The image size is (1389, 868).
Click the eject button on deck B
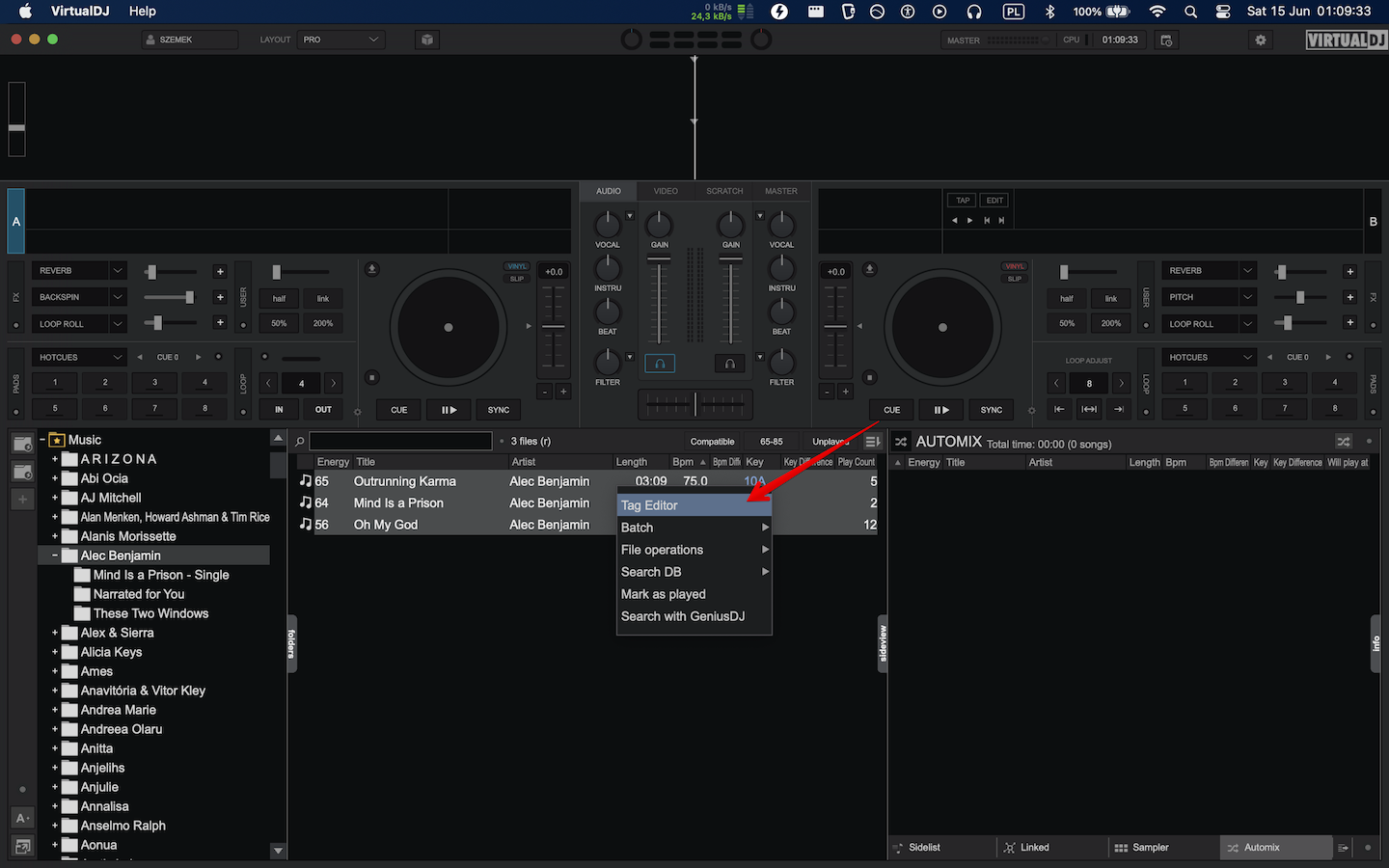coord(869,269)
